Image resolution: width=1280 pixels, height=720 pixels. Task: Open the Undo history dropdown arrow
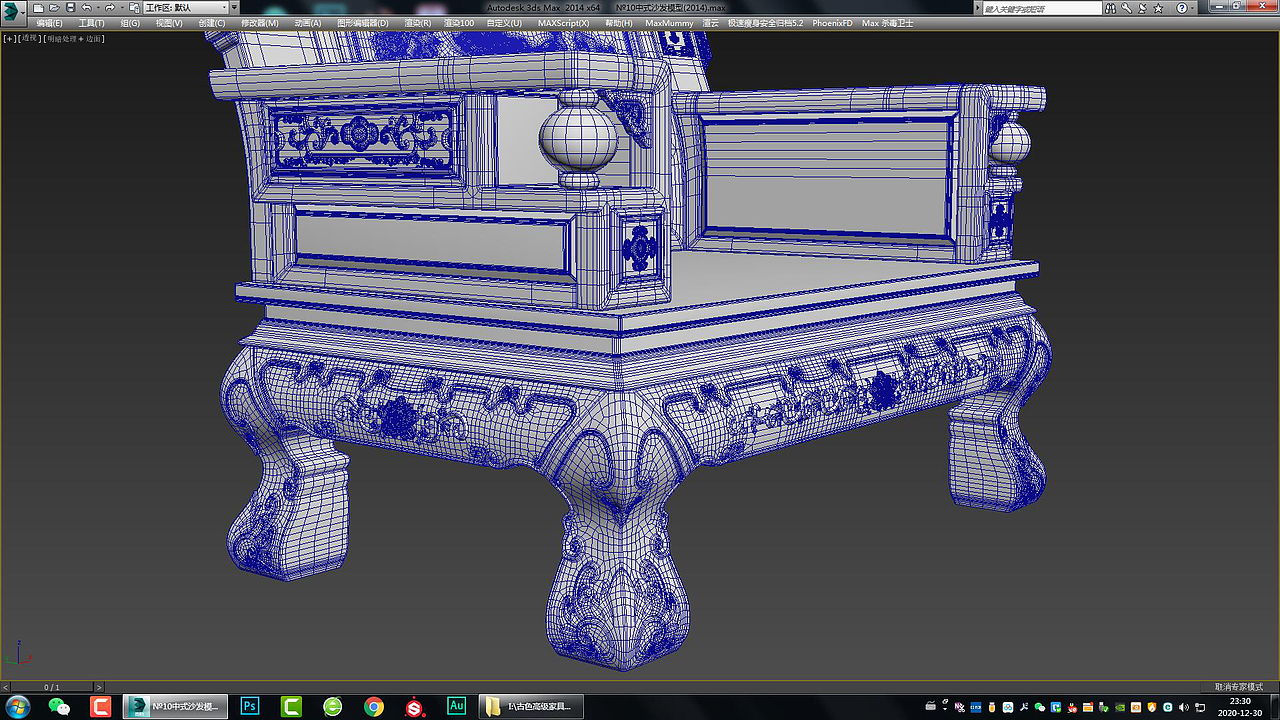point(98,8)
